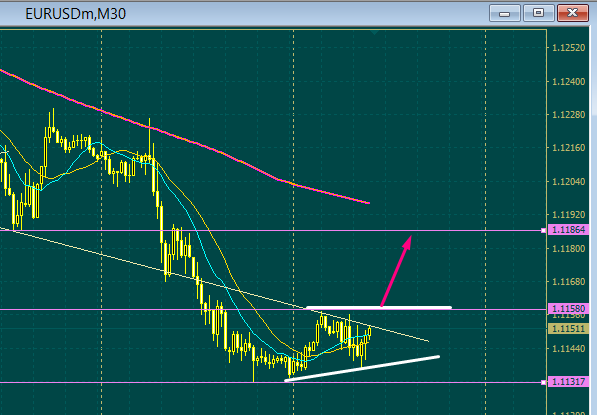This screenshot has height=415, width=597.
Task: Click the current price tag 1.11511
Action: coord(568,329)
